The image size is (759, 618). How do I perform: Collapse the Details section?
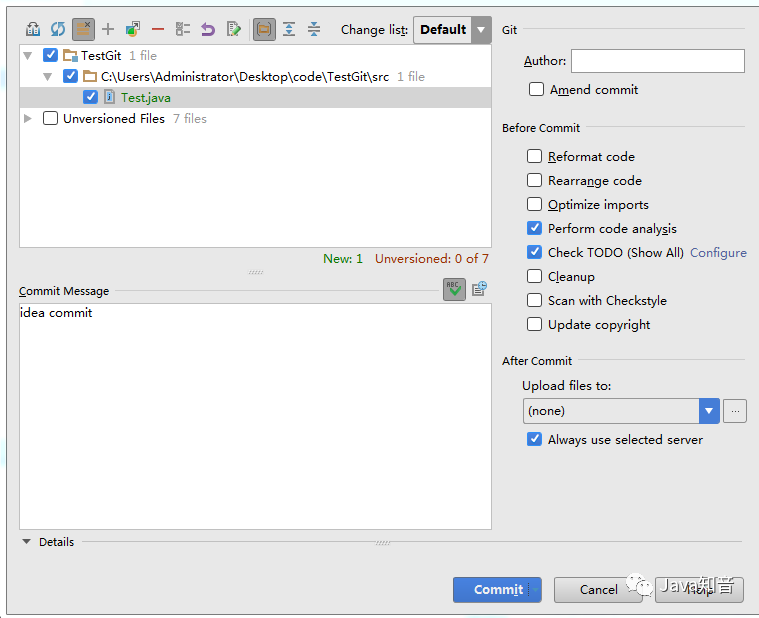27,542
